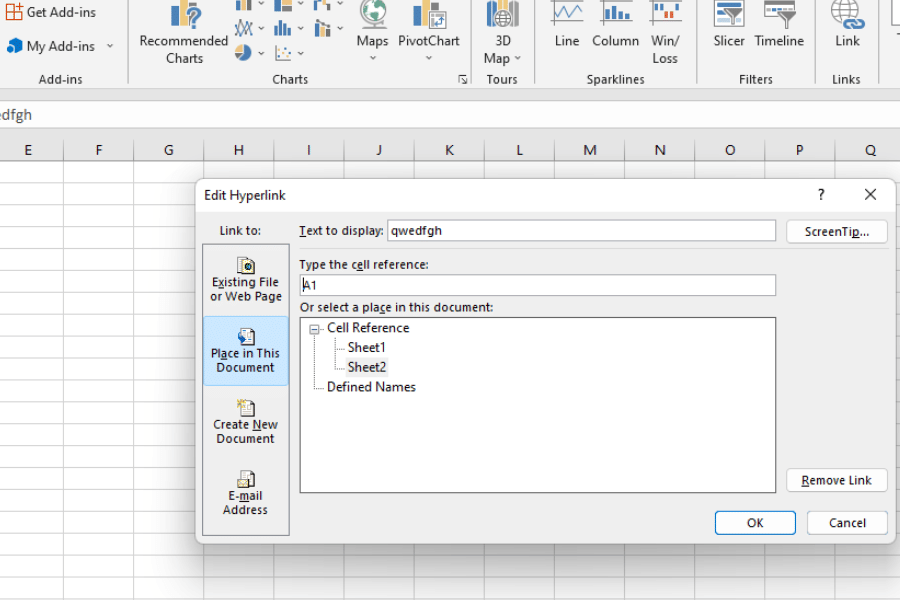This screenshot has width=900, height=600.
Task: Insert a Slicer filter
Action: coord(728,30)
